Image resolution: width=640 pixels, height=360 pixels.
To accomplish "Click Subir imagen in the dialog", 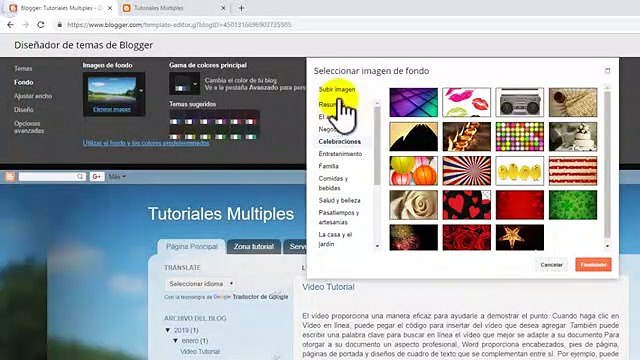I will pyautogui.click(x=337, y=89).
